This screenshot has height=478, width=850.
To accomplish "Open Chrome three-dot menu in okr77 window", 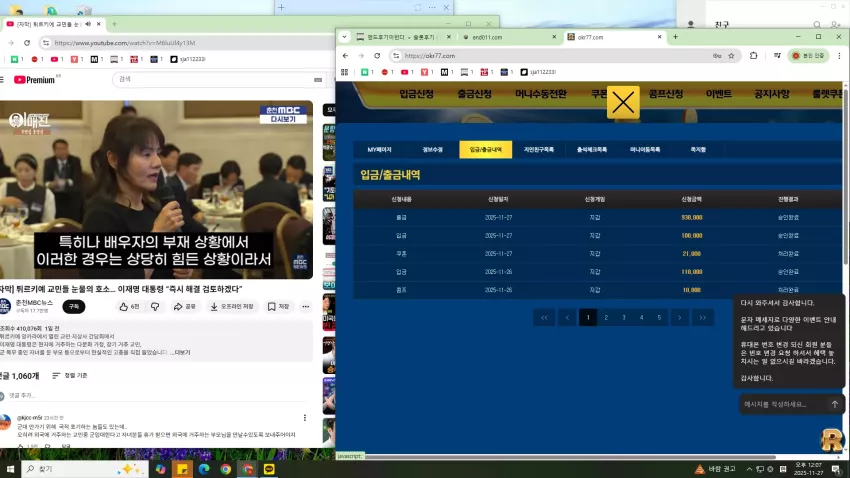I will [839, 56].
